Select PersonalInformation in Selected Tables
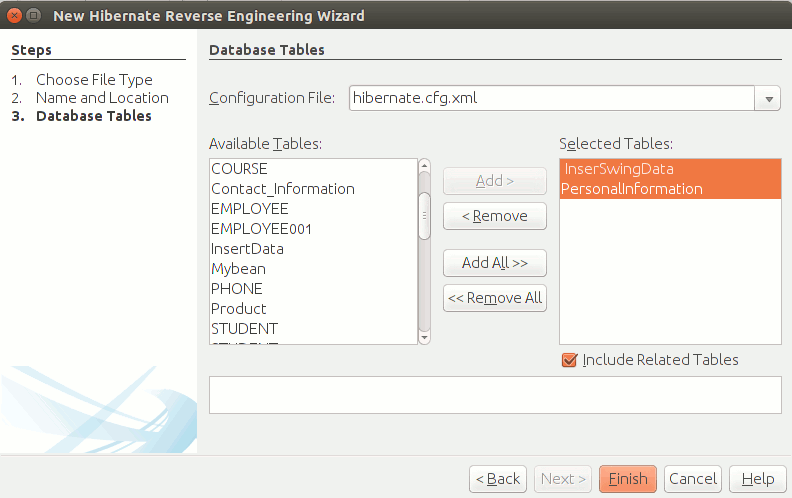The image size is (792, 498). click(632, 189)
